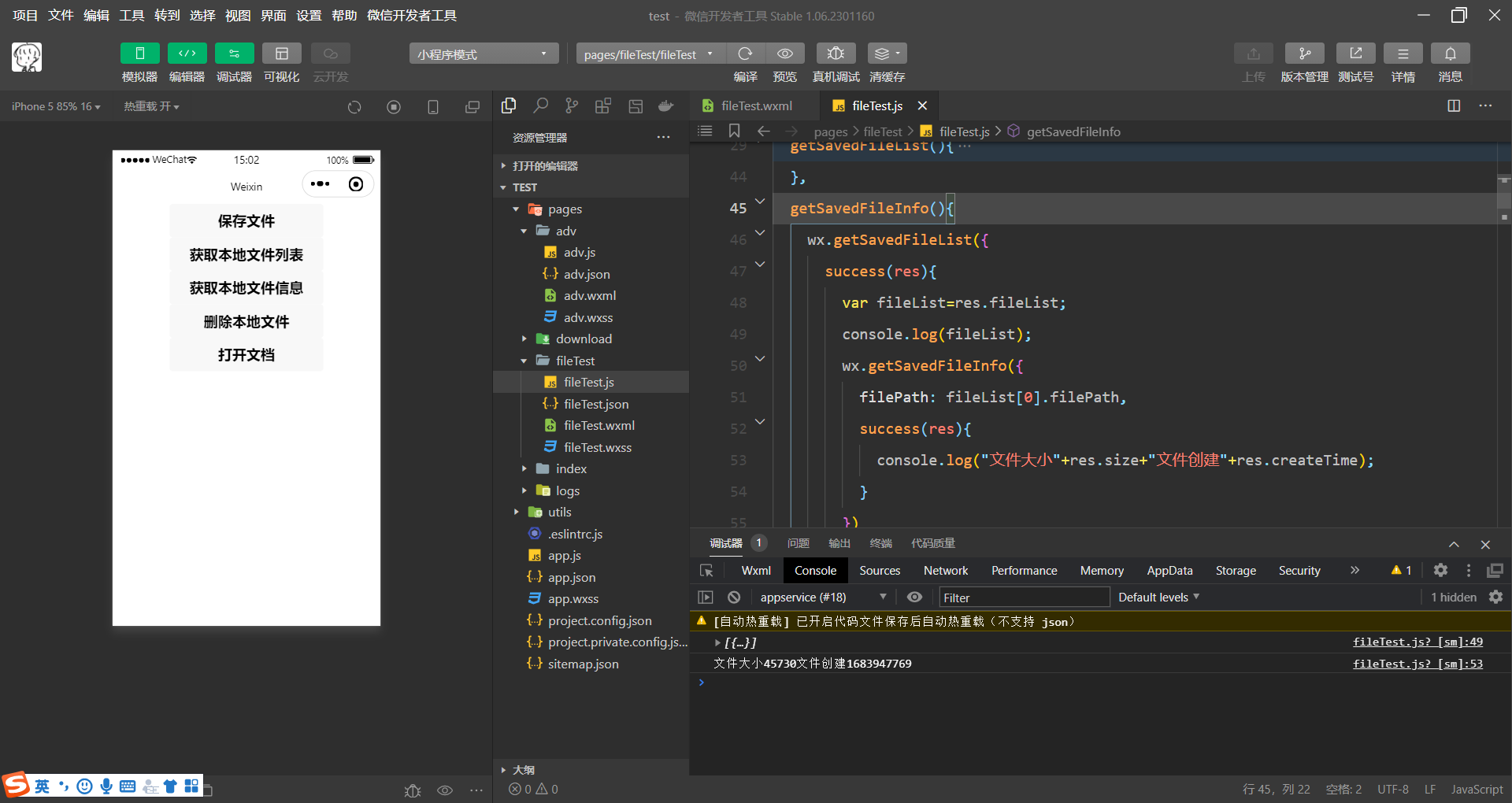The height and width of the screenshot is (803, 1512).
Task: Close the fileTest.js editor tab
Action: point(922,105)
